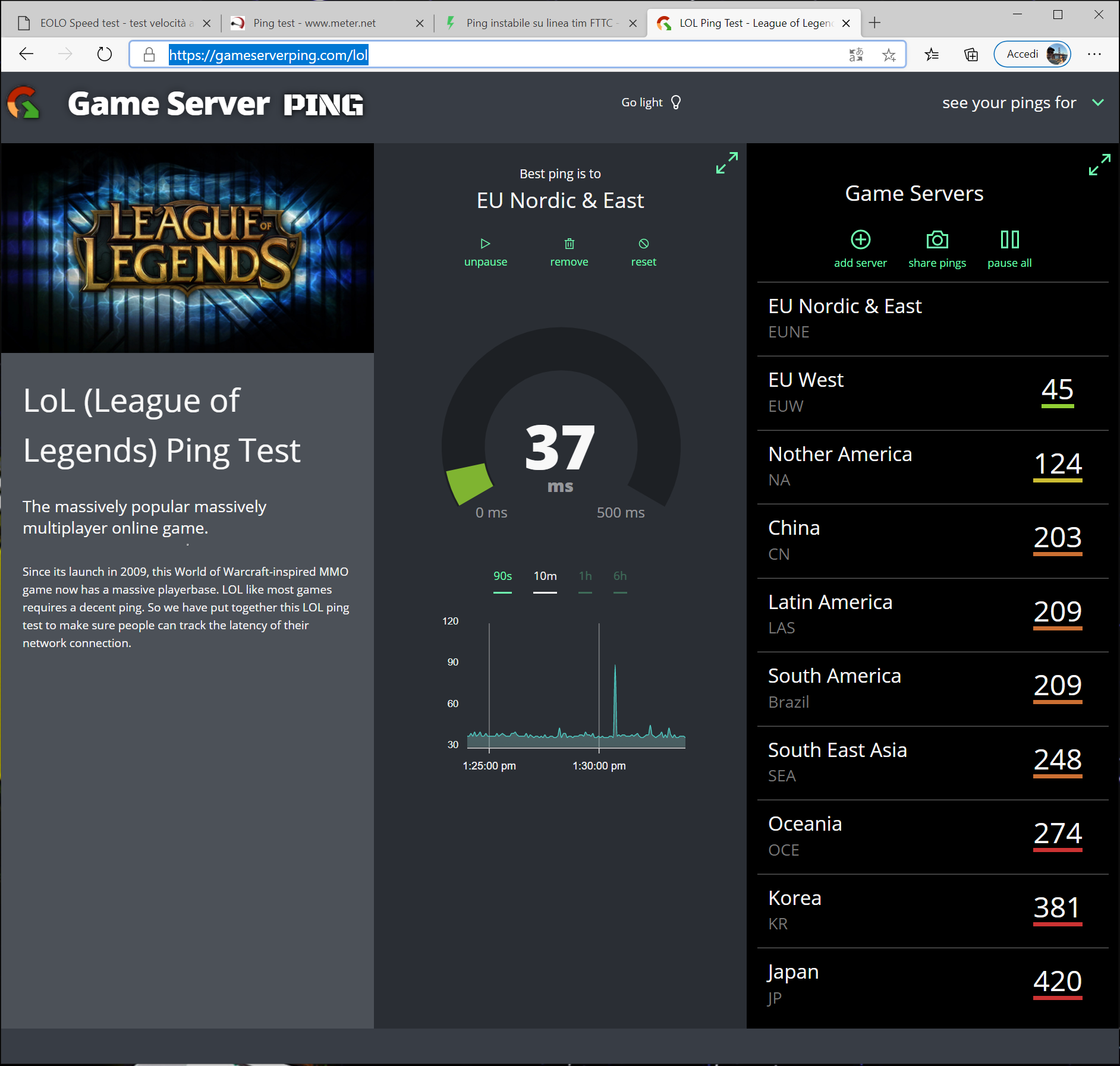This screenshot has width=1120, height=1066.
Task: Select EU Nordic & East server row
Action: [x=933, y=319]
